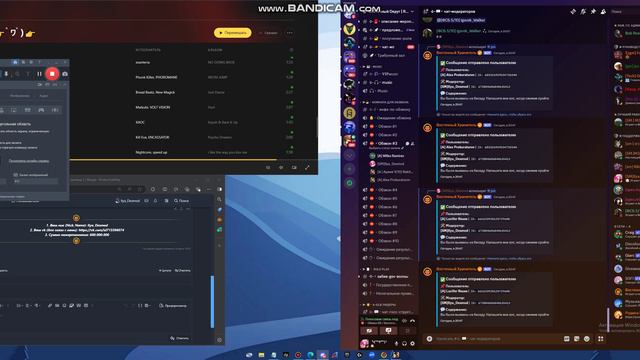The width and height of the screenshot is (640, 360).
Task: Pause the Bandicam recording
Action: 40,74
